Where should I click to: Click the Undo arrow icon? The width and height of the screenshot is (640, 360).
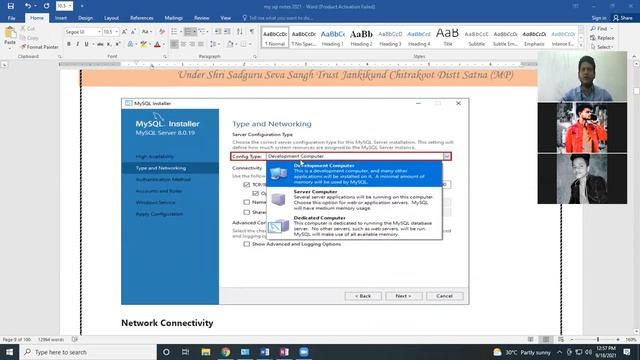coord(27,6)
